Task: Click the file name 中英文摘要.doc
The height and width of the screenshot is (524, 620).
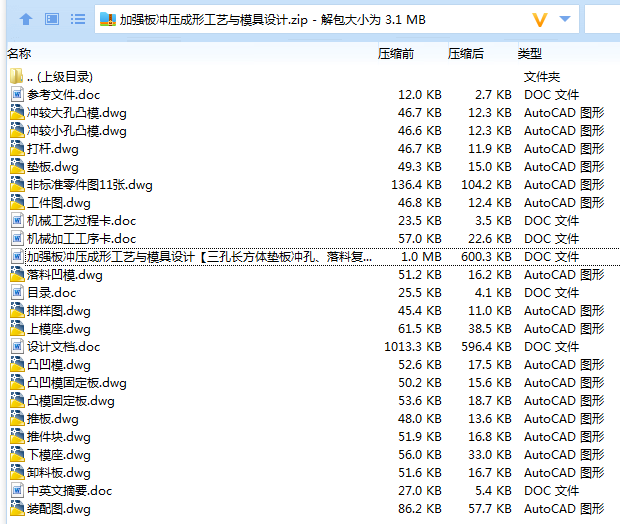Action: [x=70, y=491]
